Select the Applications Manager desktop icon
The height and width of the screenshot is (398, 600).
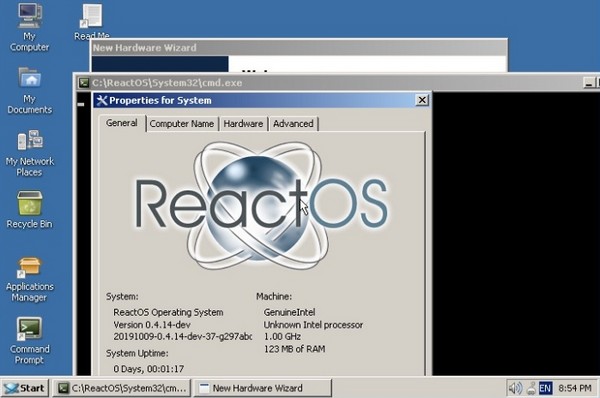pos(29,279)
